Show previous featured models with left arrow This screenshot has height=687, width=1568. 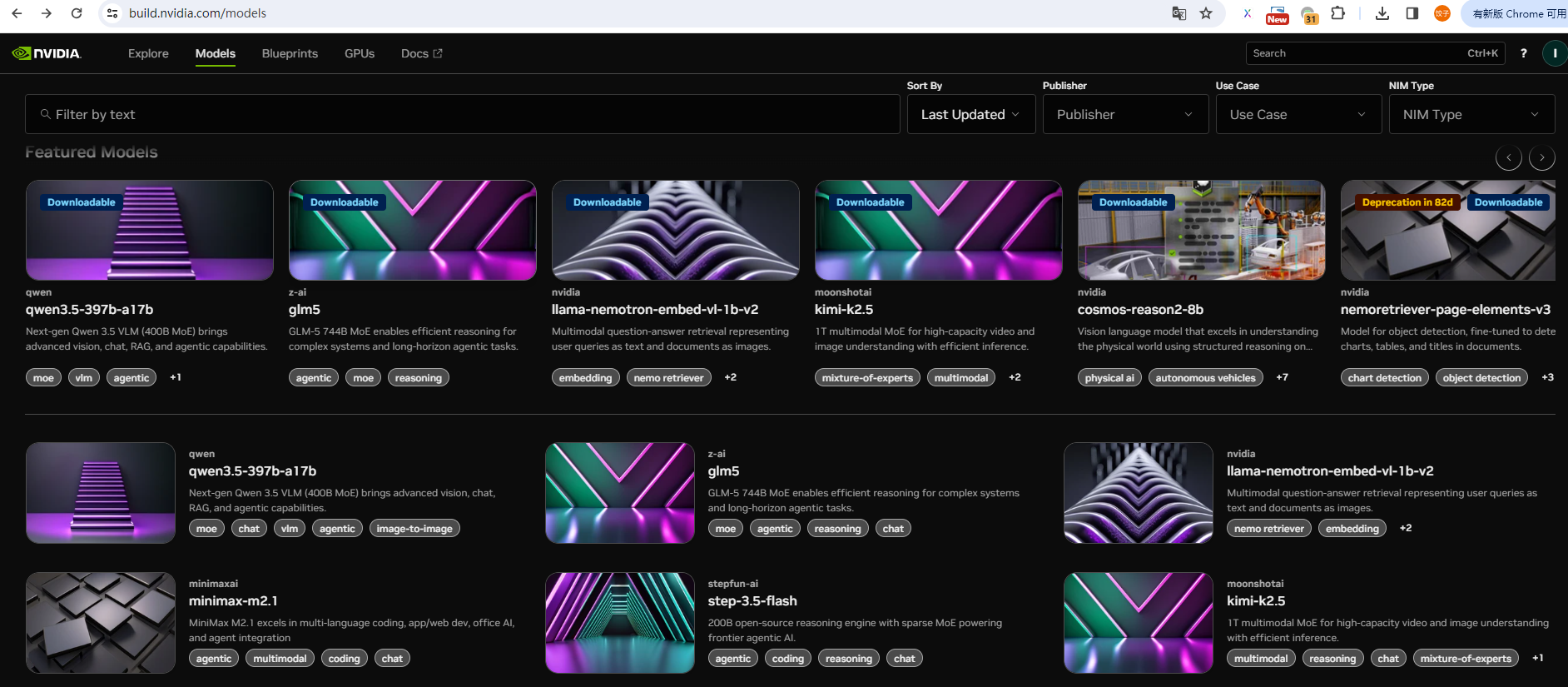coord(1509,157)
